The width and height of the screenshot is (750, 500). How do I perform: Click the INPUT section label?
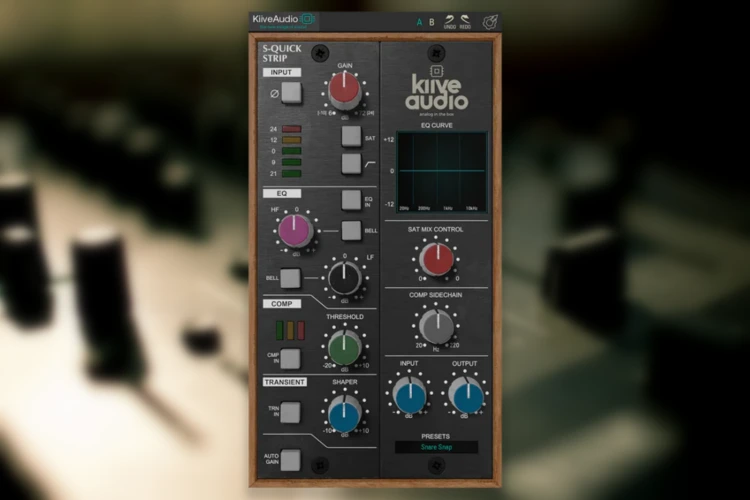pos(282,72)
